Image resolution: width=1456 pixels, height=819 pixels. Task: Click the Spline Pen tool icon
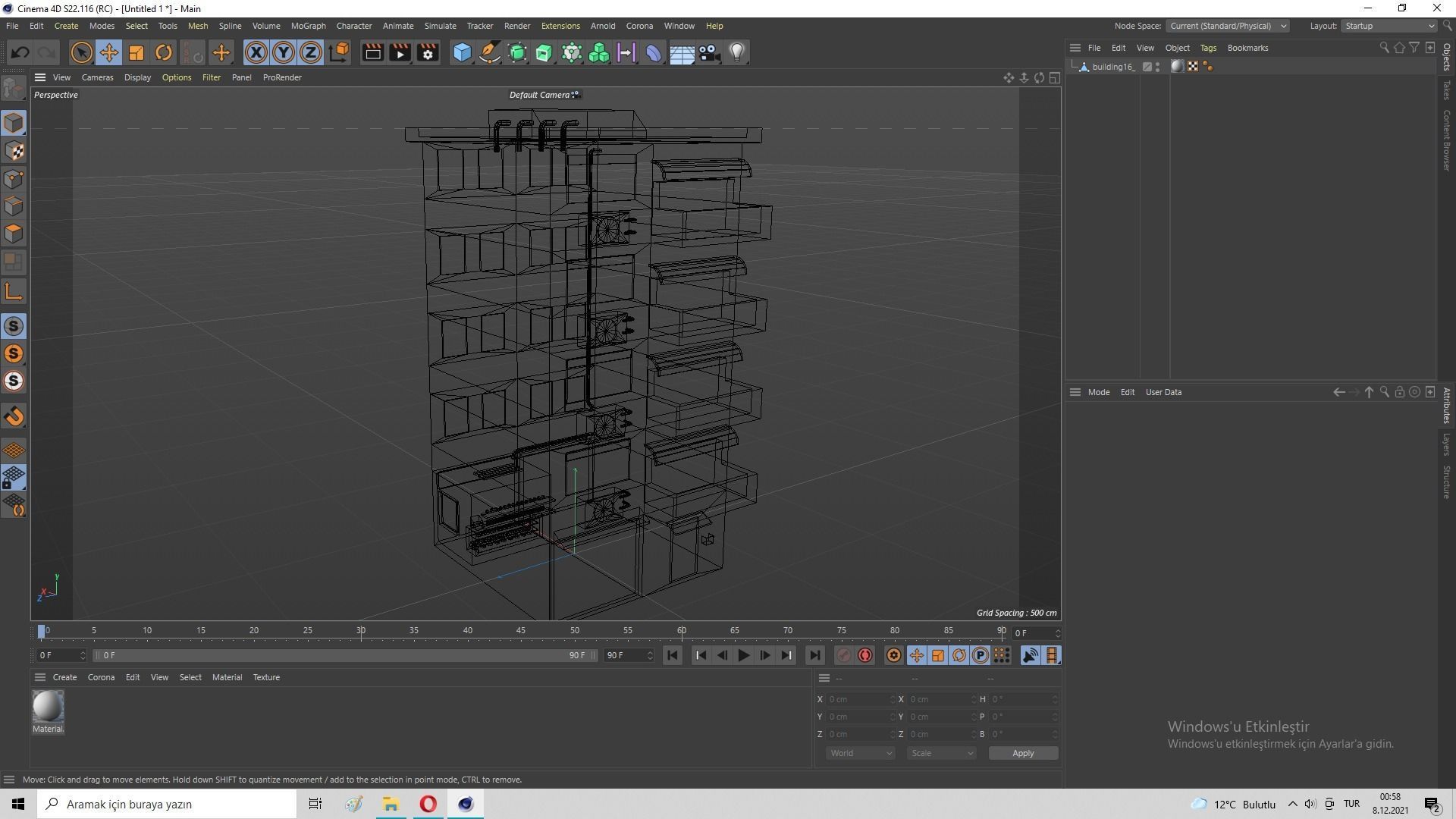point(490,52)
